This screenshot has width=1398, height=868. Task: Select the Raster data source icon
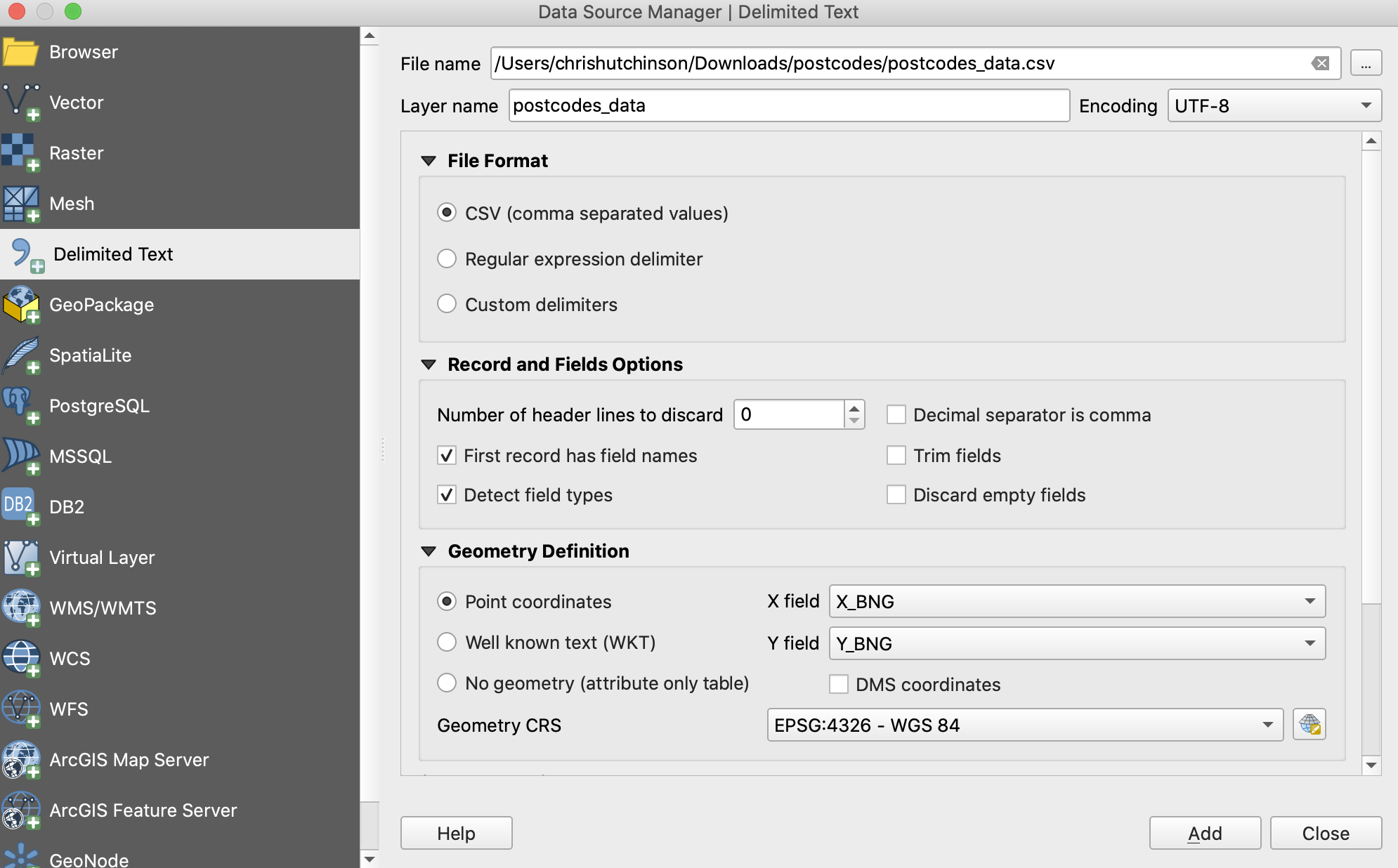click(x=20, y=153)
